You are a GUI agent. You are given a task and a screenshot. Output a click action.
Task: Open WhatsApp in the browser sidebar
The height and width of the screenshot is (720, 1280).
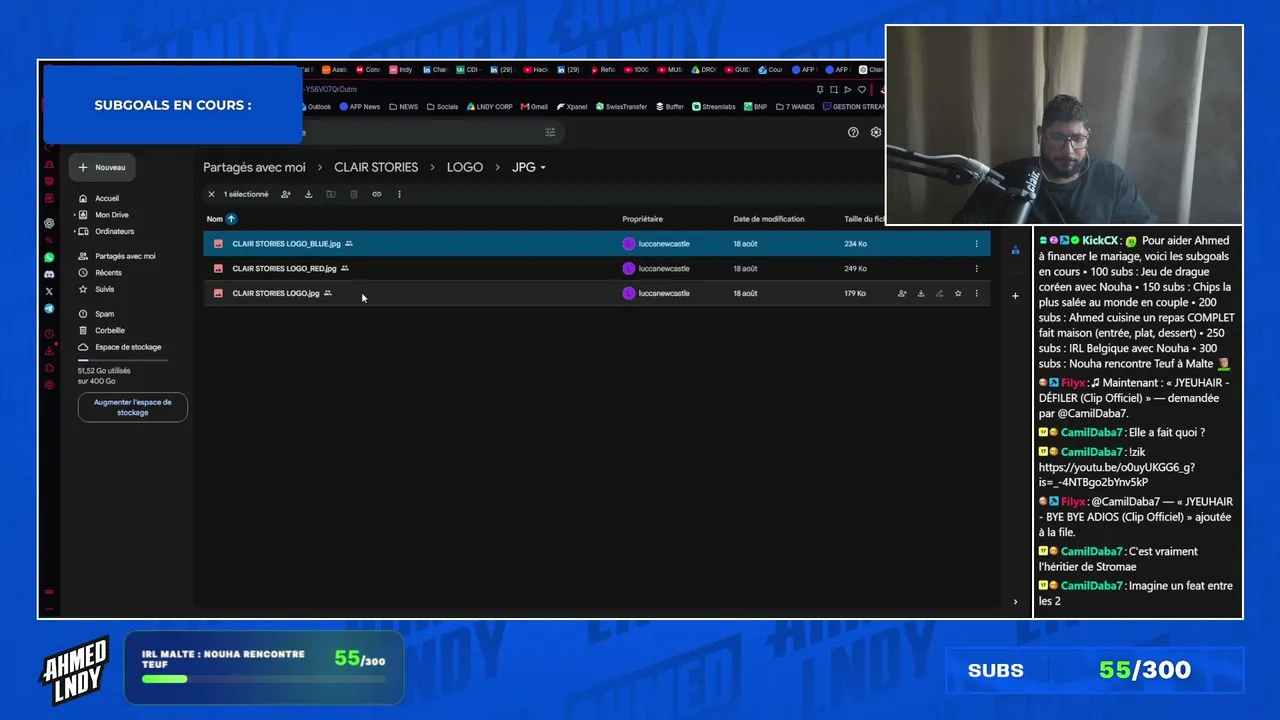49,257
